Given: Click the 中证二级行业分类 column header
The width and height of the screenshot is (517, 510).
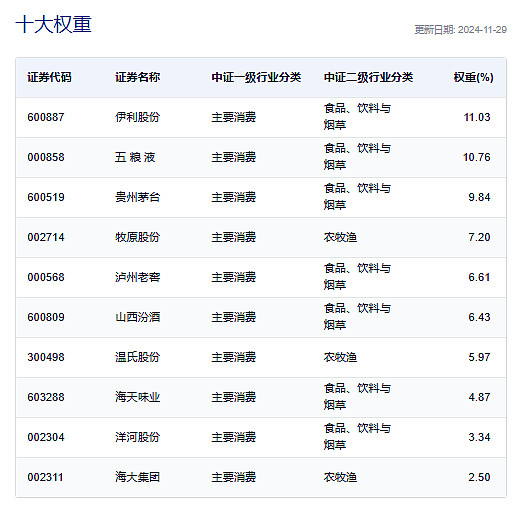Looking at the screenshot, I should (x=368, y=77).
